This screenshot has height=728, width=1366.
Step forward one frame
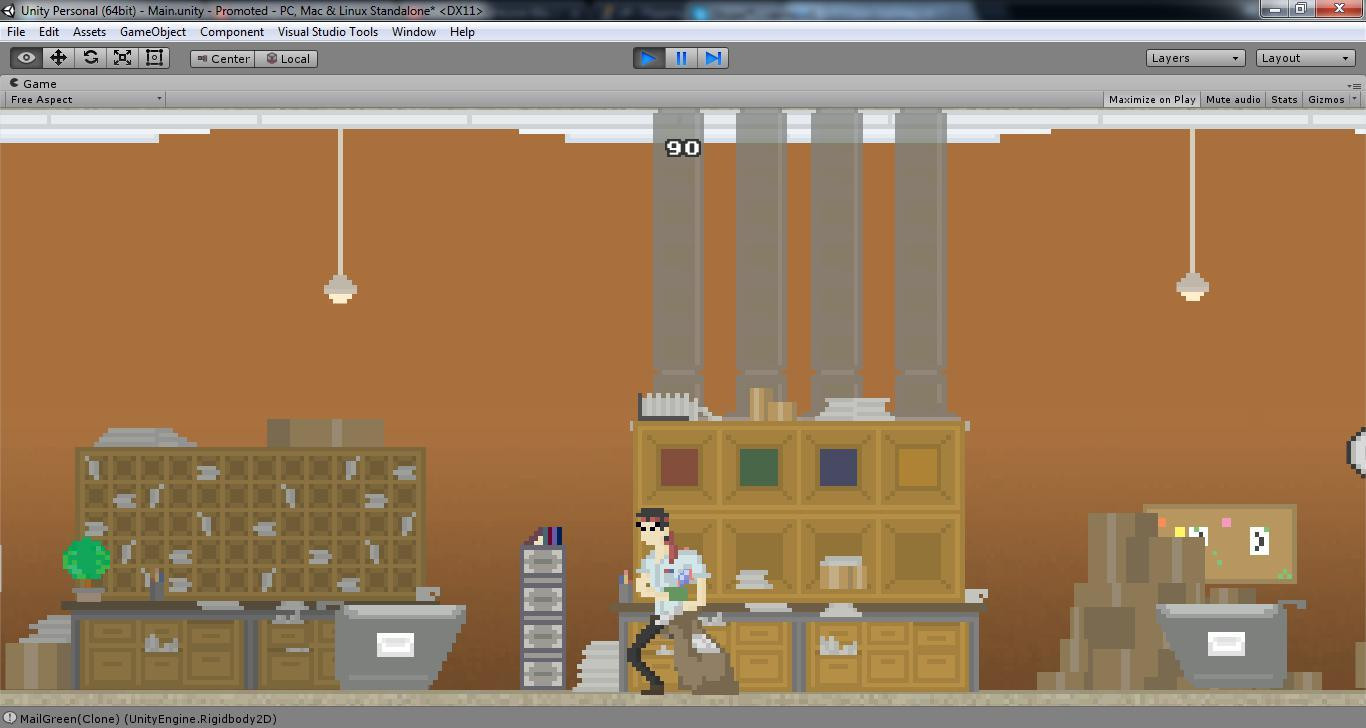point(713,58)
